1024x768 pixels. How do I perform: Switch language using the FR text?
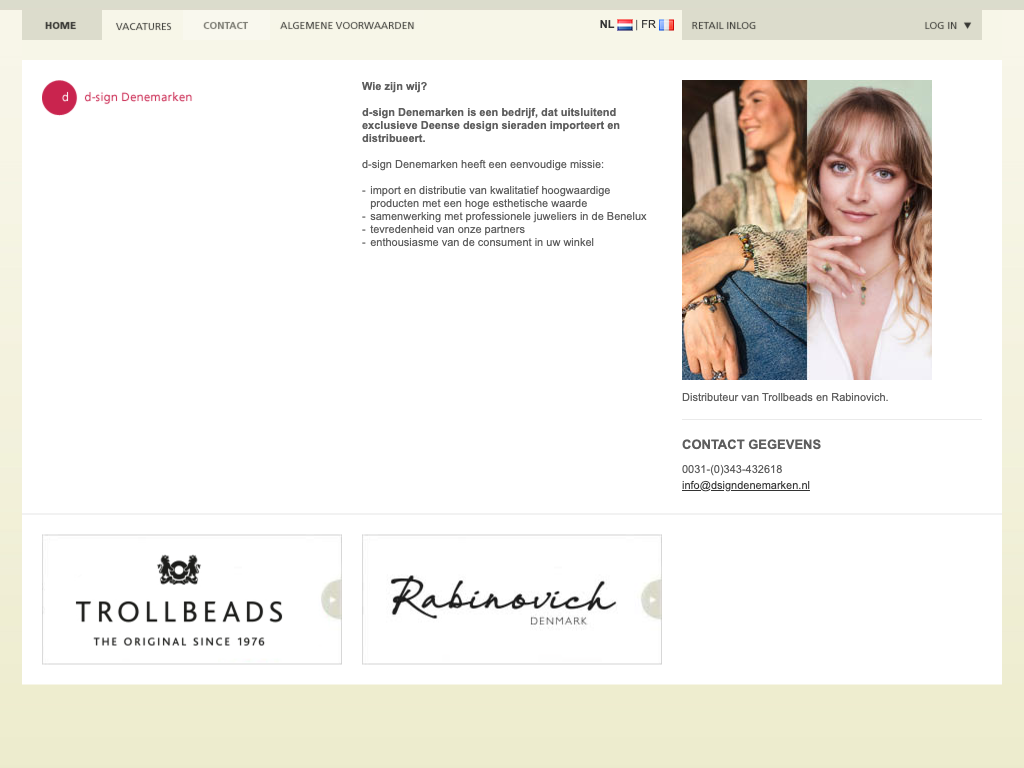[x=648, y=25]
